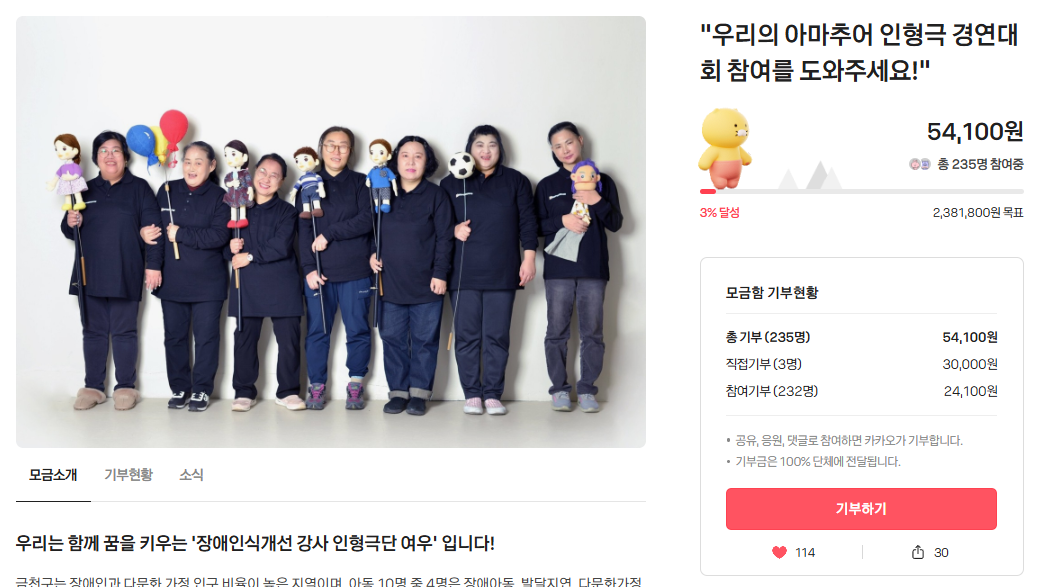Click the 54,100원 total amount at top

(x=975, y=132)
